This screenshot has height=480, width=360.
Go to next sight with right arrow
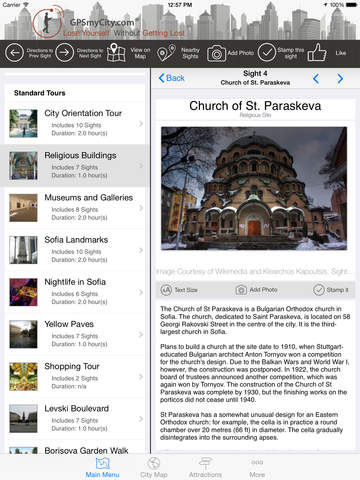click(x=340, y=78)
